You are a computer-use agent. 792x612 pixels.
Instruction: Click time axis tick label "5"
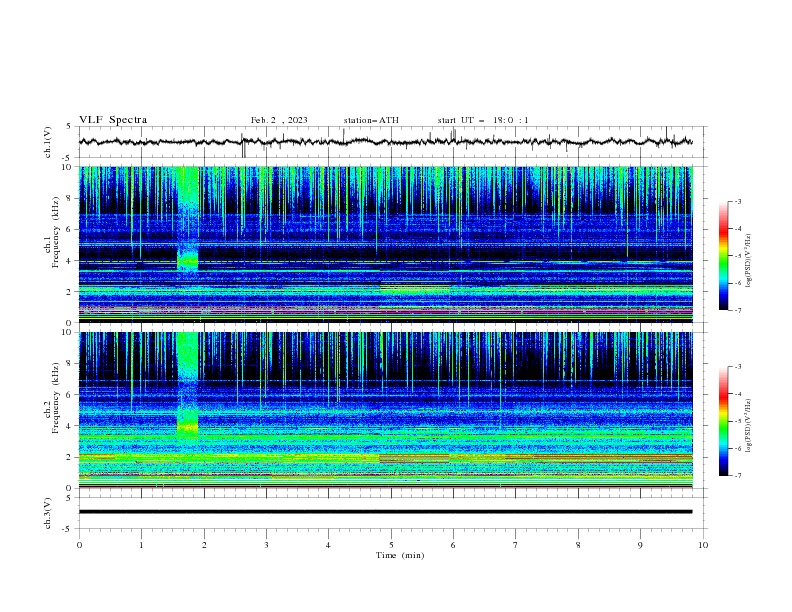(391, 545)
